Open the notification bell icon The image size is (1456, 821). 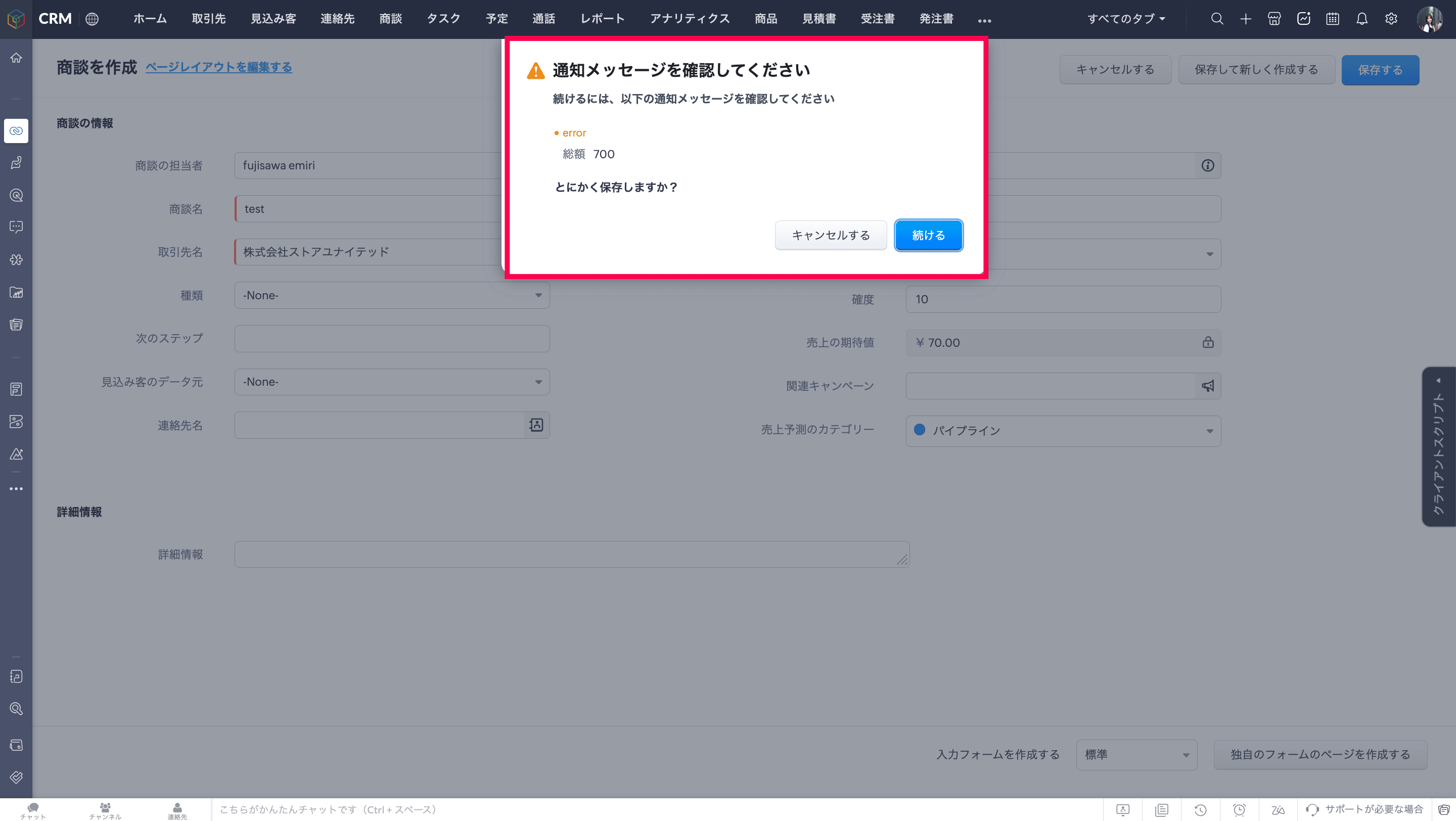[x=1361, y=19]
